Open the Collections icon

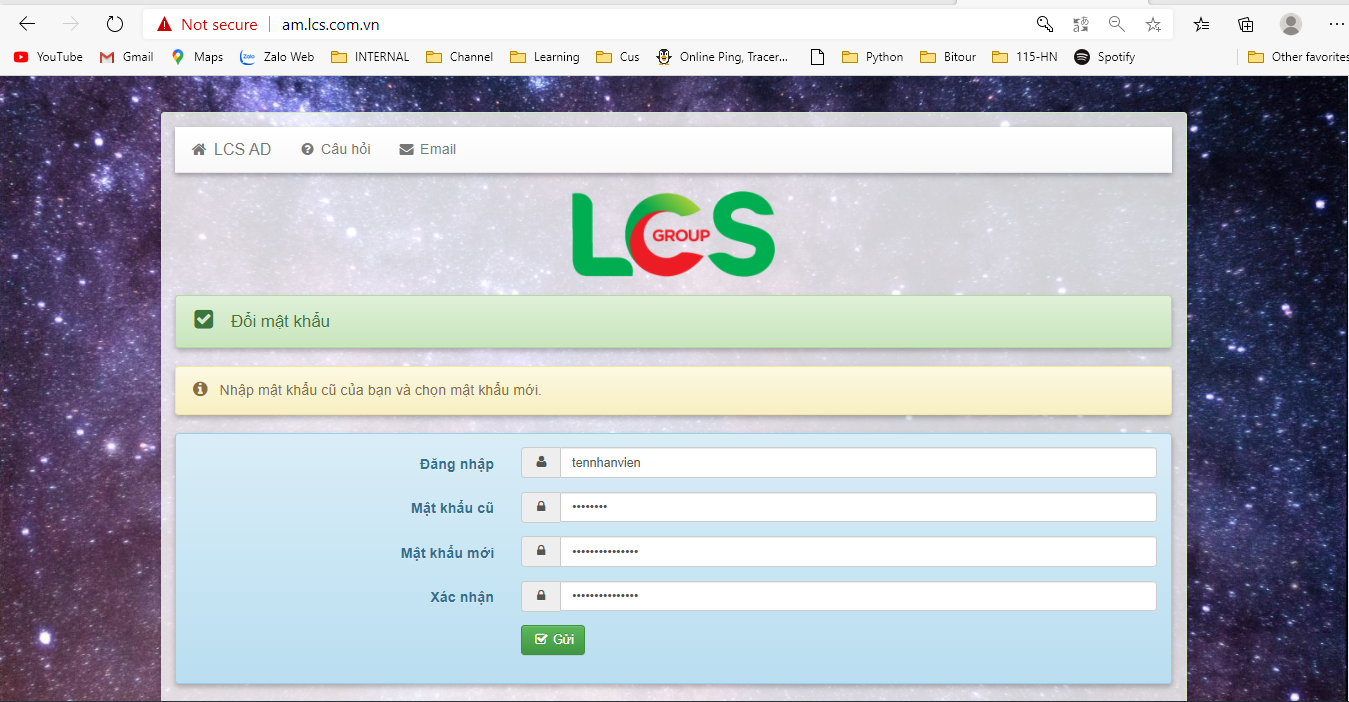[1245, 24]
